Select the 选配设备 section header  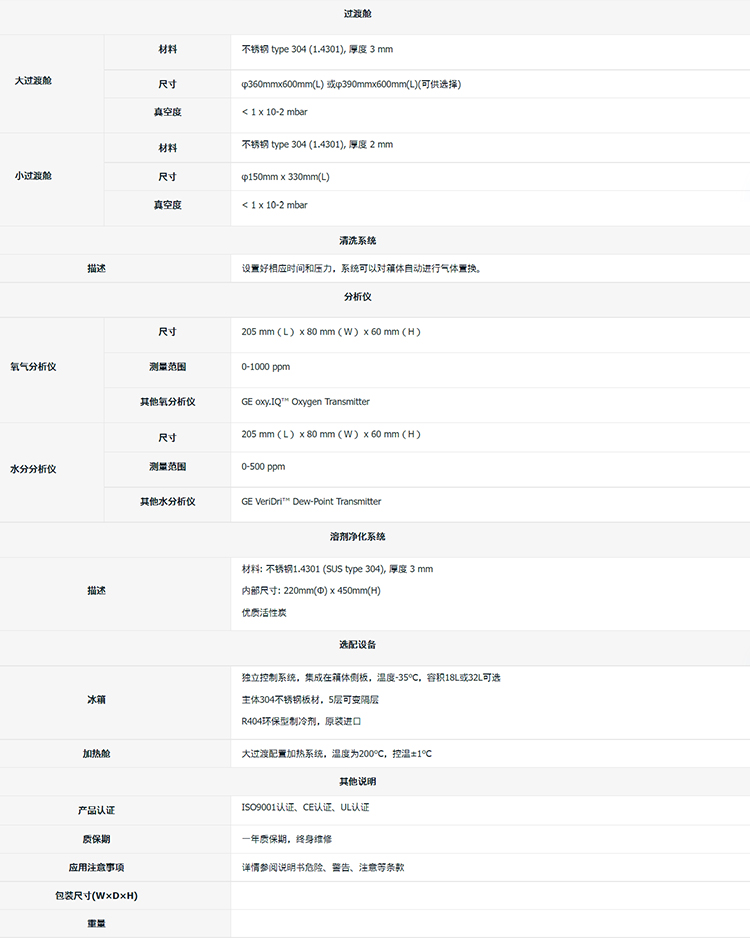tap(358, 645)
